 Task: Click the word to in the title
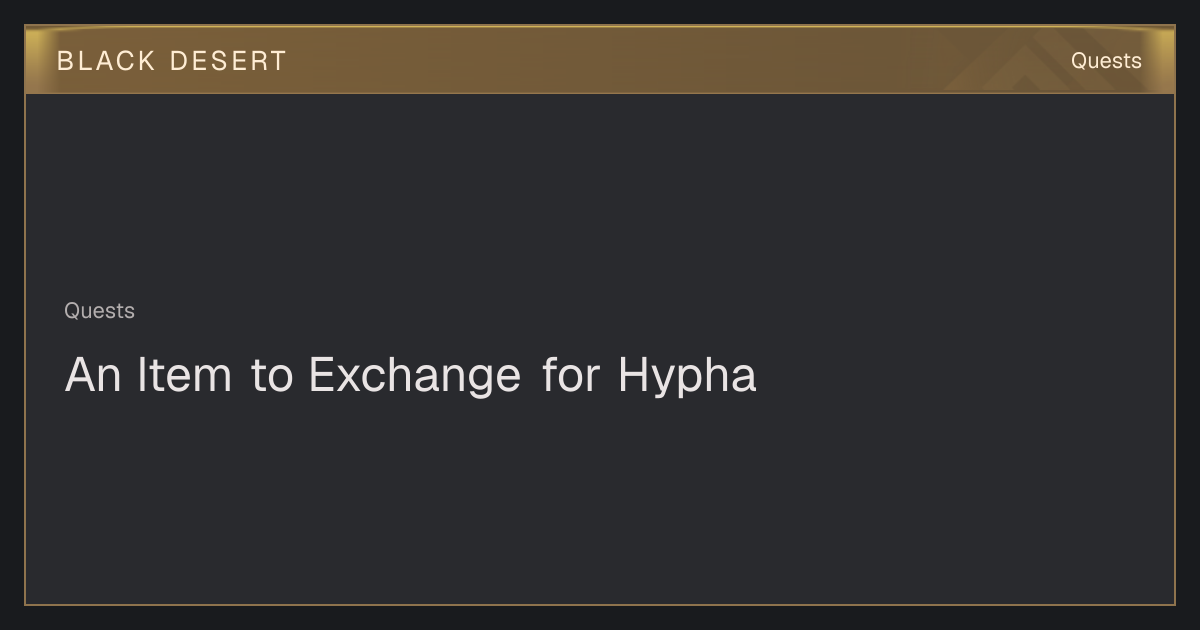(271, 376)
